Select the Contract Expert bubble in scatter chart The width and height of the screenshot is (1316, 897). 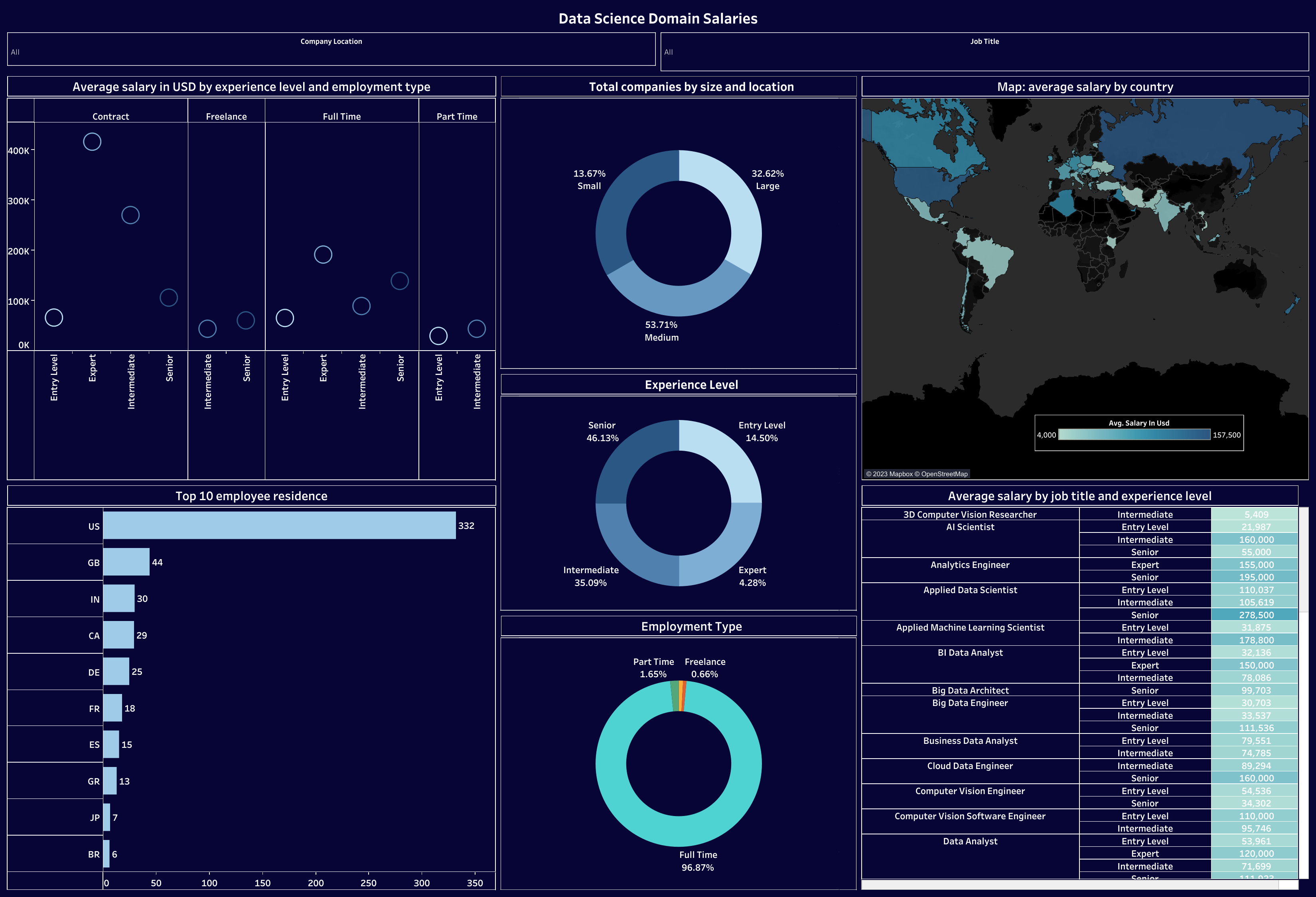(92, 142)
